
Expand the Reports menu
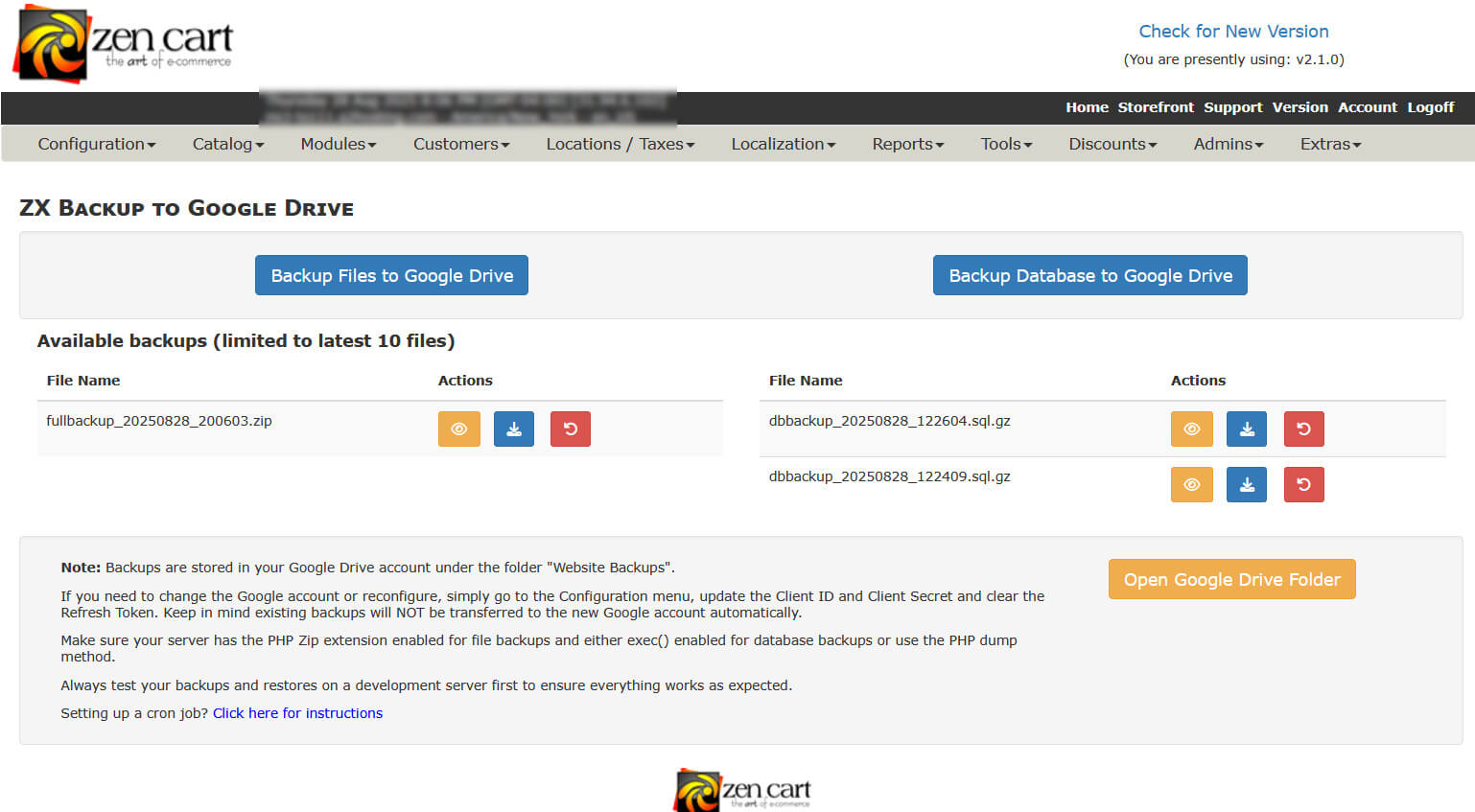pos(907,144)
